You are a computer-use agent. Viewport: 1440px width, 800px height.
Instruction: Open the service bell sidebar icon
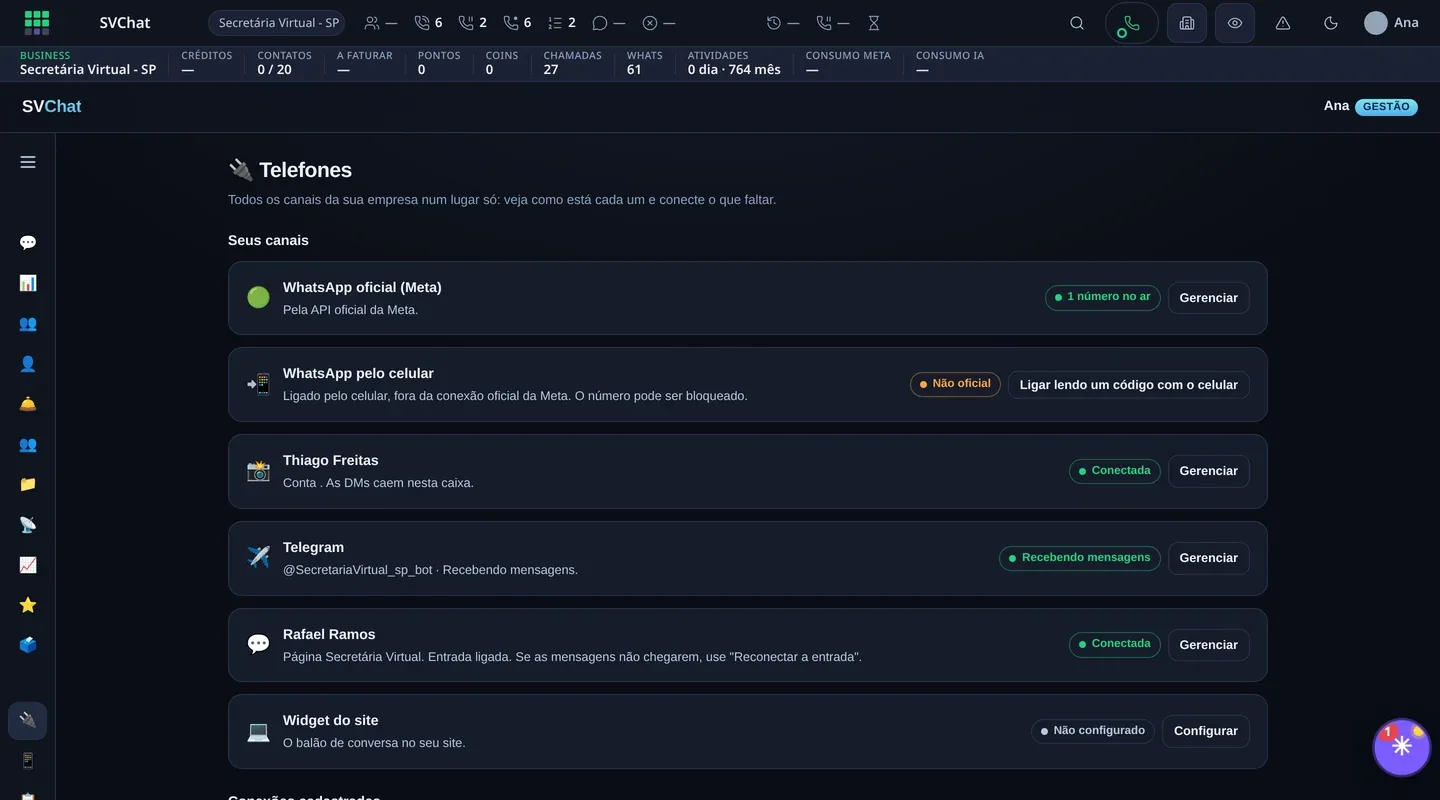pyautogui.click(x=28, y=404)
